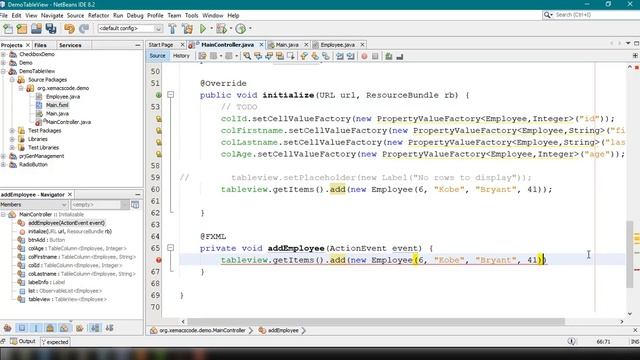This screenshot has height=360, width=640.
Task: Click the Output button in status bar
Action: pos(23,341)
